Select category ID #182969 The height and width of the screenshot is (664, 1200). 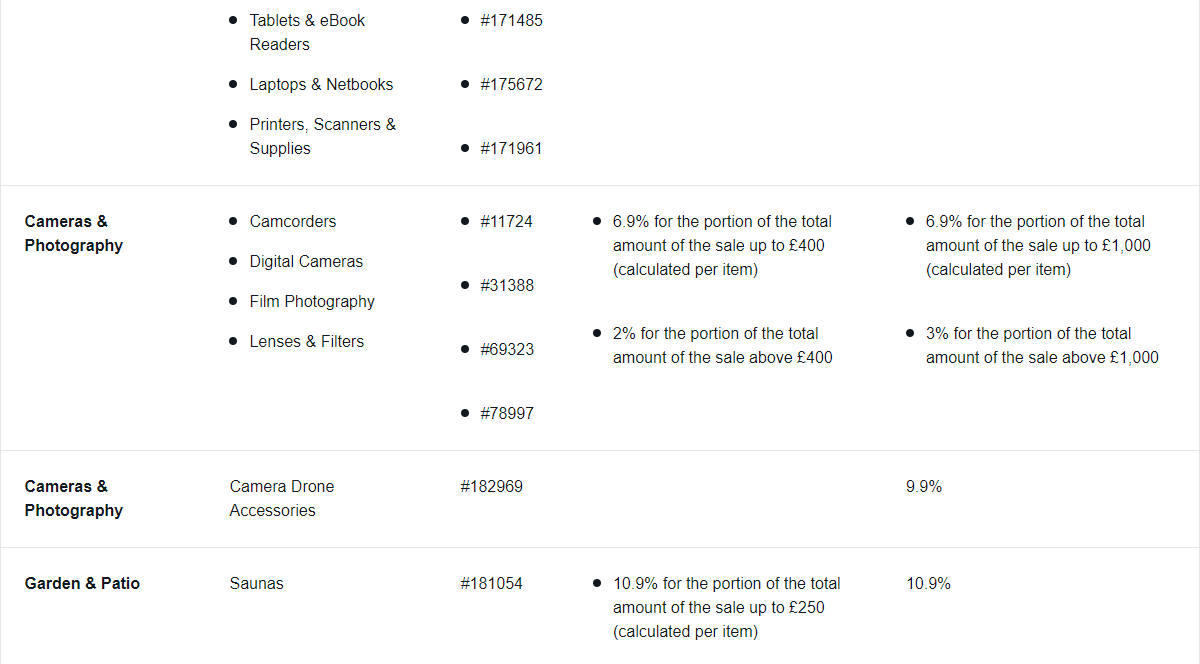[x=491, y=486]
